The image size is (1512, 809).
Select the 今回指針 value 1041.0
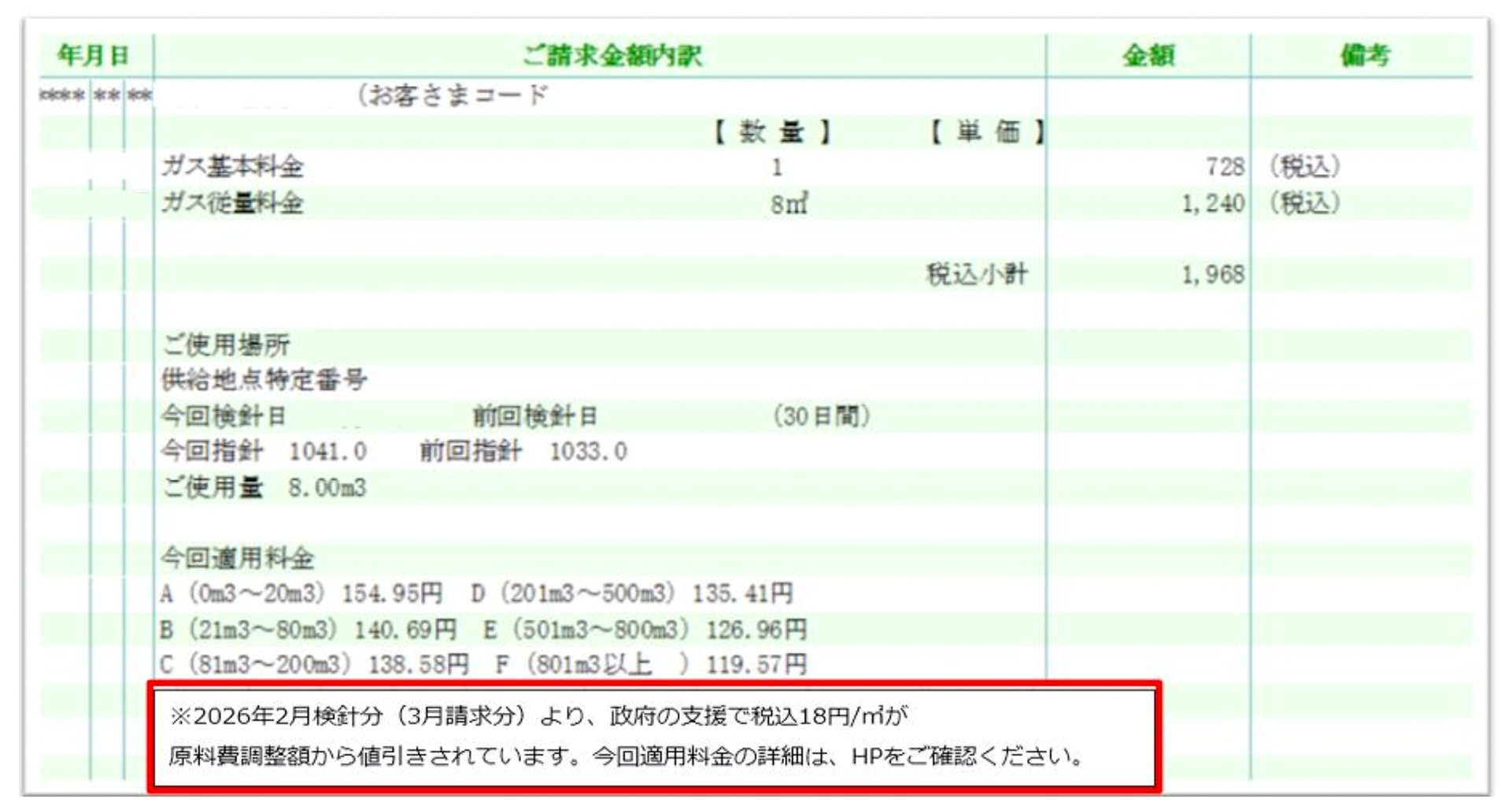tap(327, 452)
